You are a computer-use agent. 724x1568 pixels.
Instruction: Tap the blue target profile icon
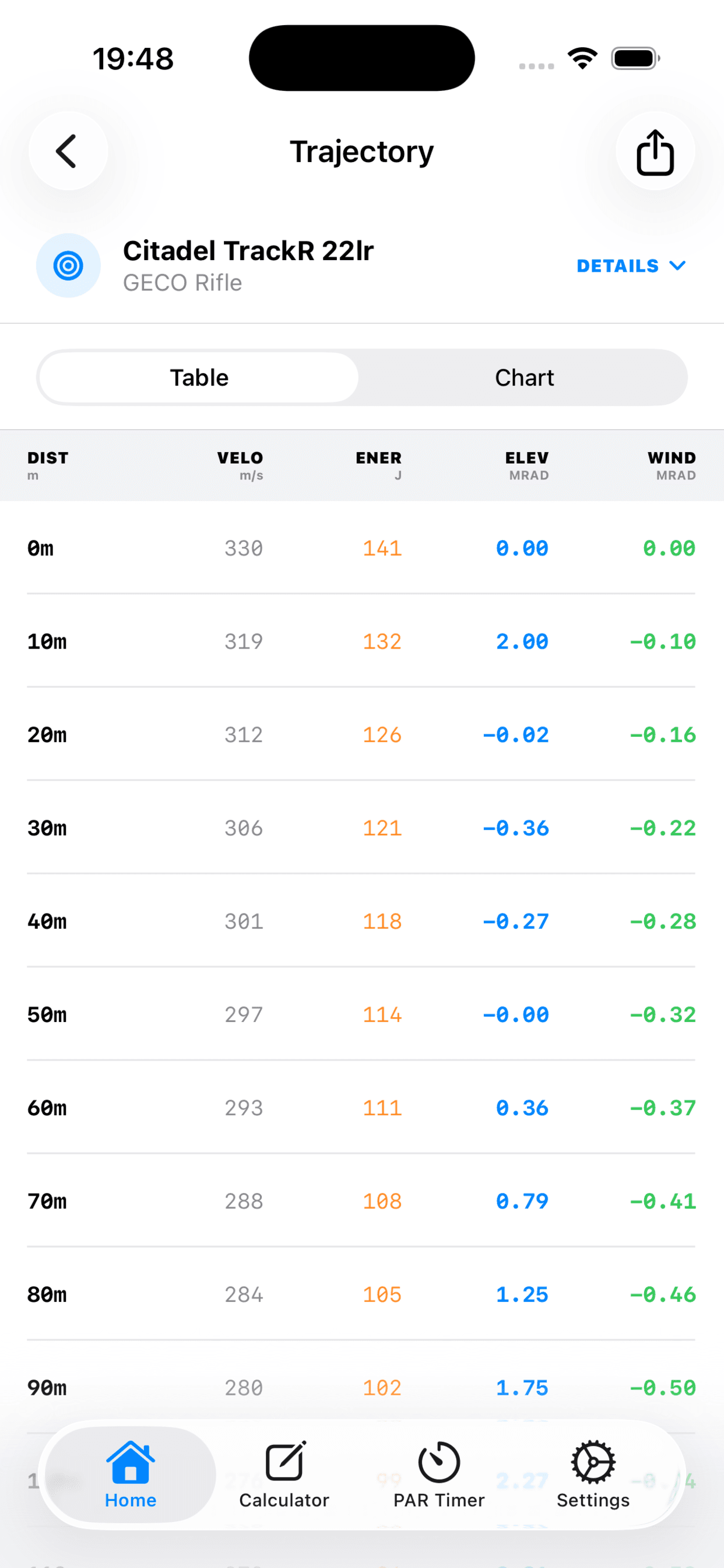[x=68, y=265]
